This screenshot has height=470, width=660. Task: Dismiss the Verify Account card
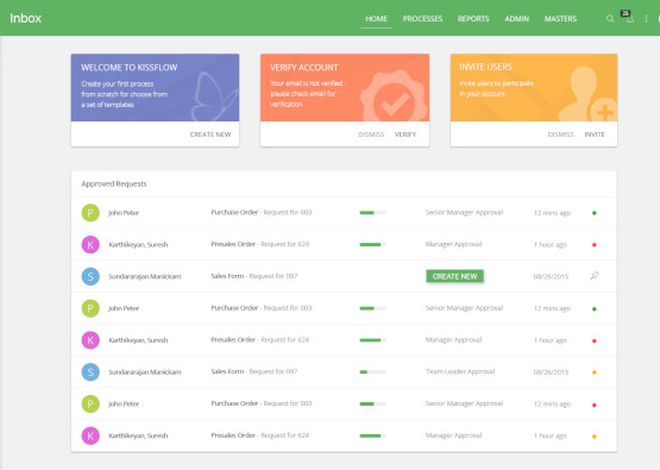tap(371, 134)
